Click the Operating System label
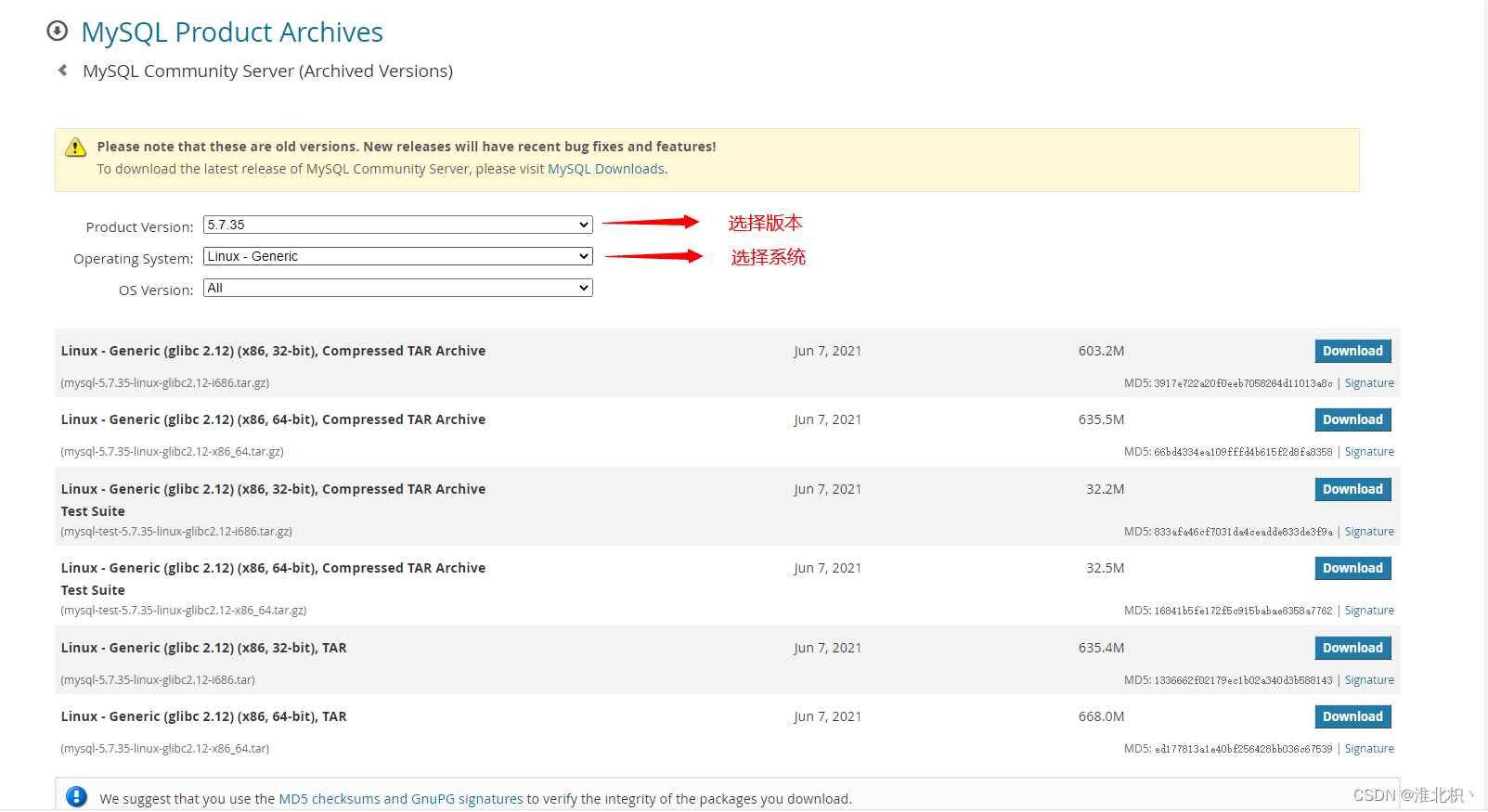 [134, 259]
